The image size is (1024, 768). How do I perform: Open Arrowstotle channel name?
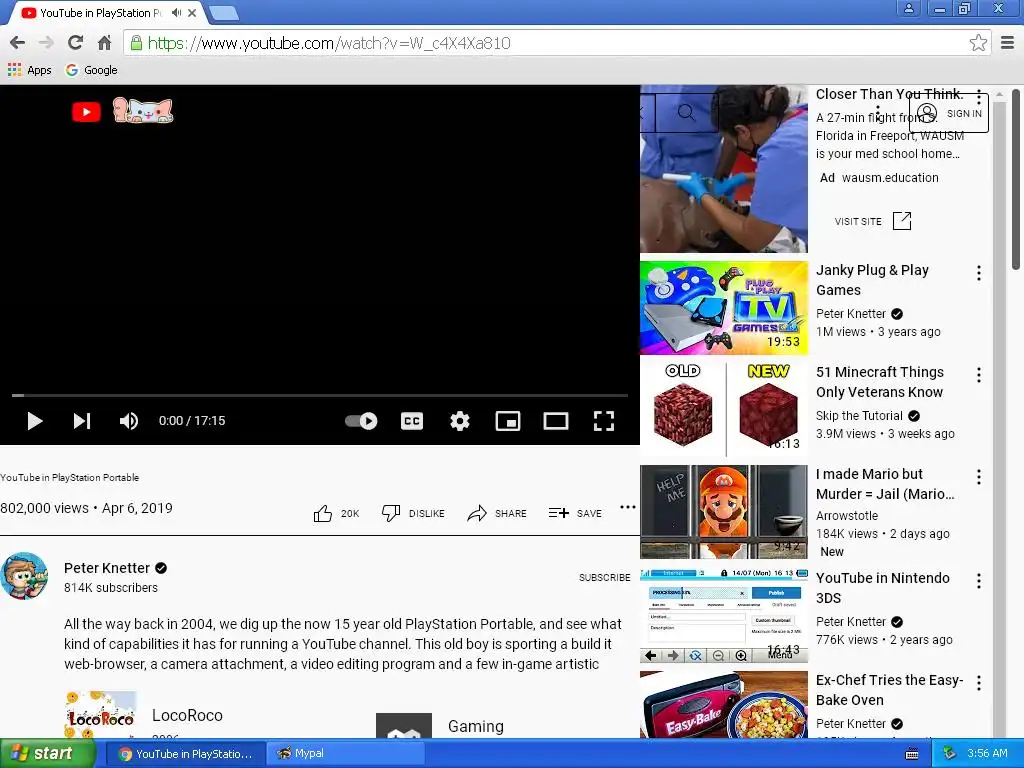click(x=846, y=515)
